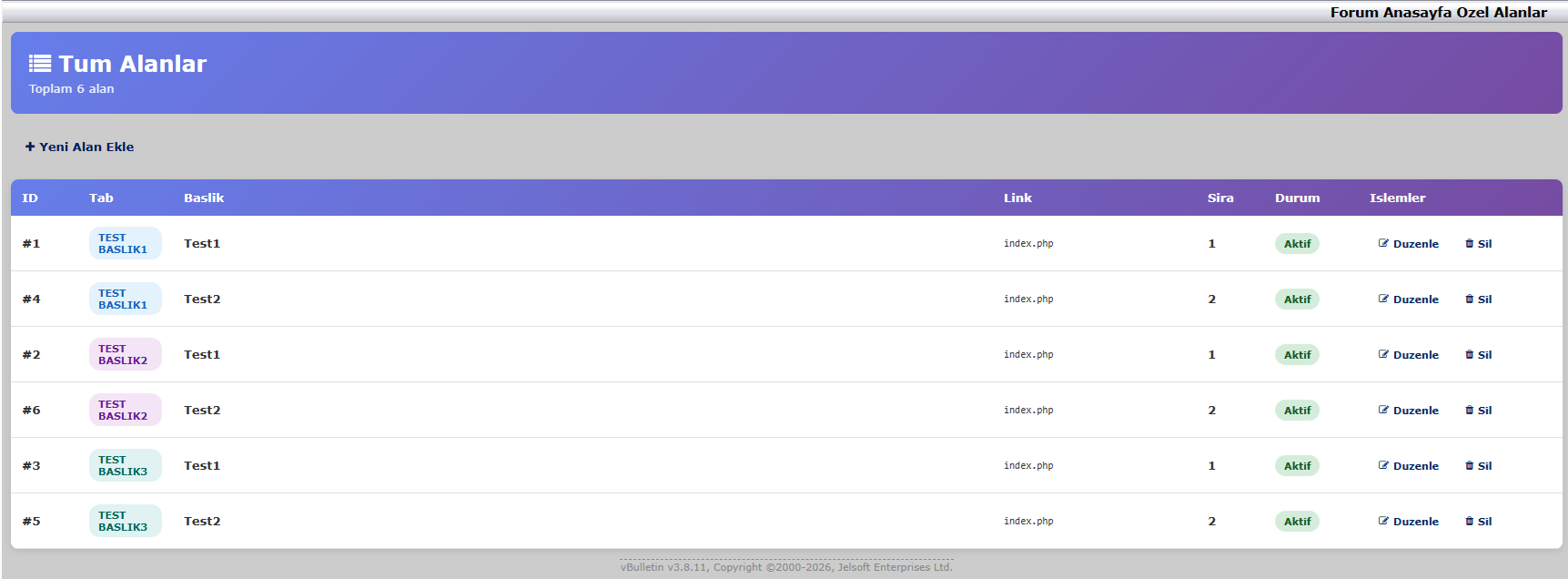Go to Ozel Alanlar in top navigation

[x=1502, y=13]
